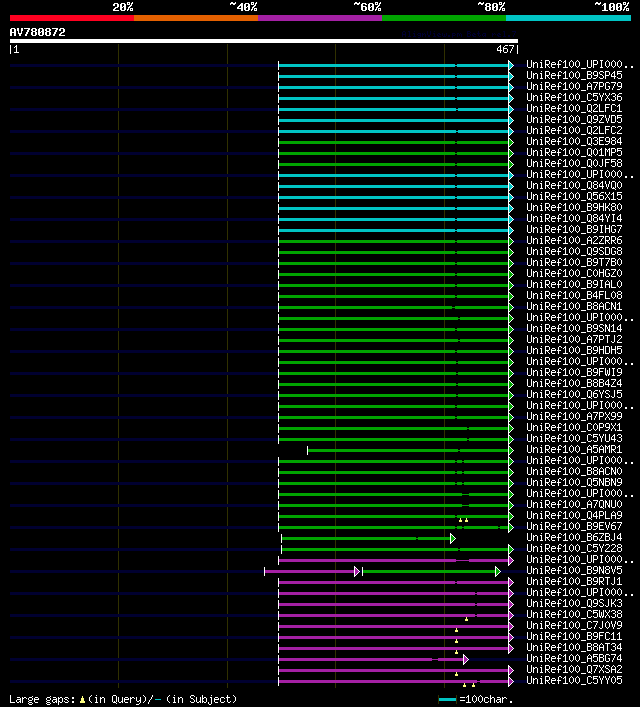Select hit label UniRef100_B9N8V5

[x=574, y=570]
